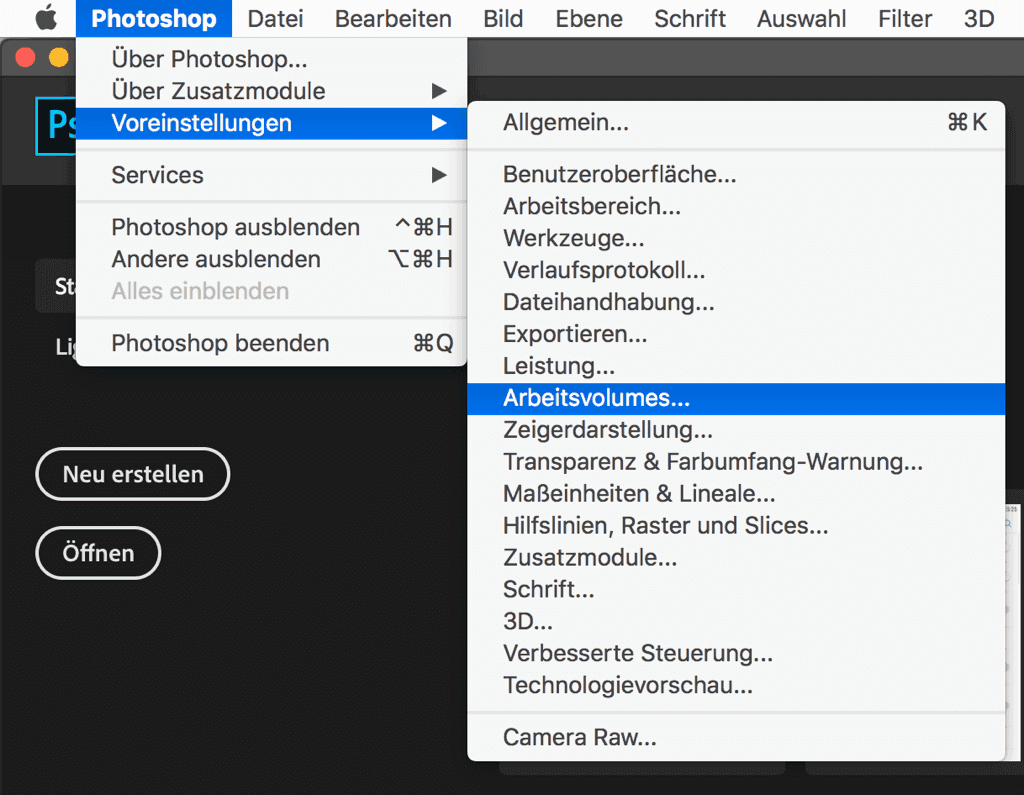Select Arbeitsvolumes... entry

(x=736, y=398)
